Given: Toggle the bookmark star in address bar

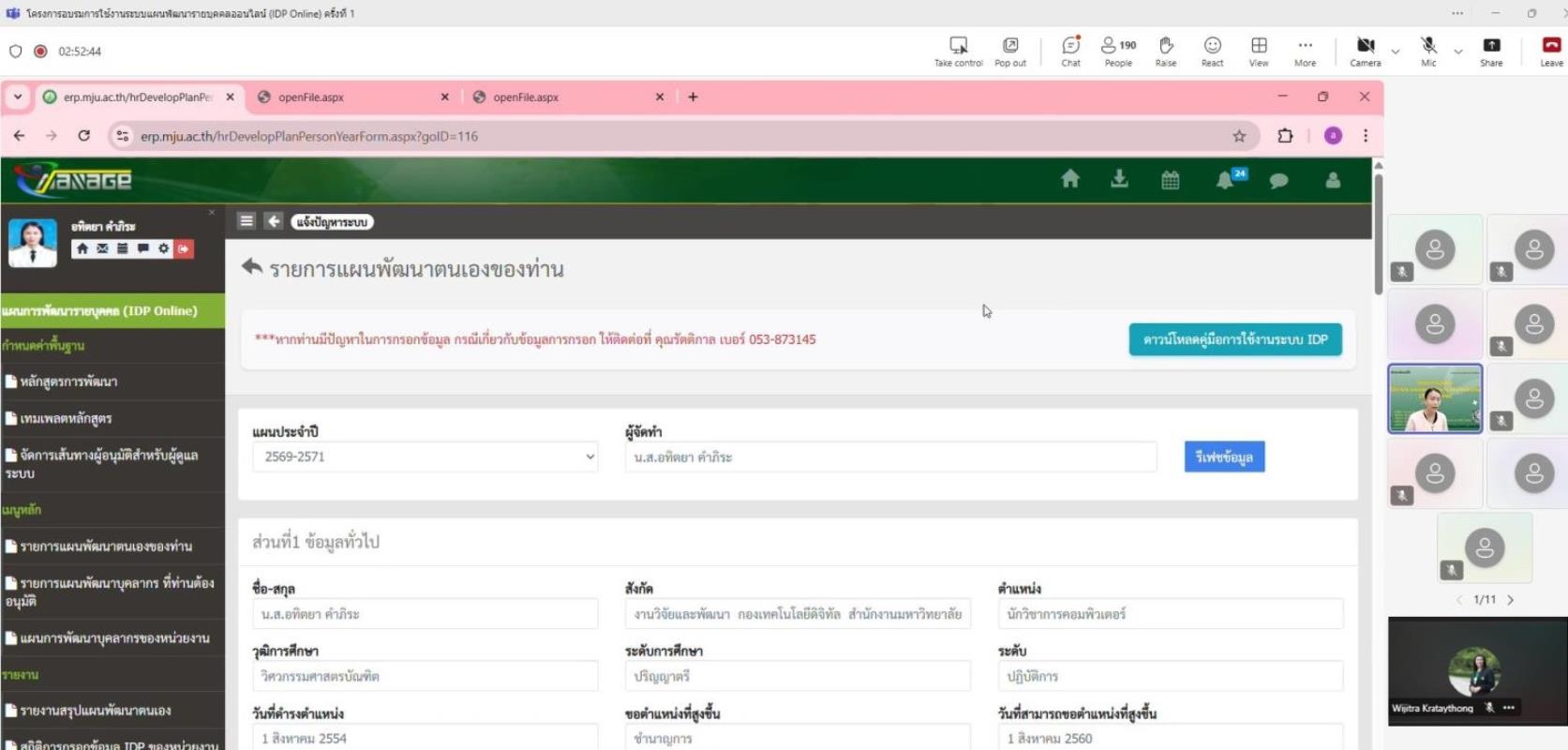Looking at the screenshot, I should point(1239,136).
